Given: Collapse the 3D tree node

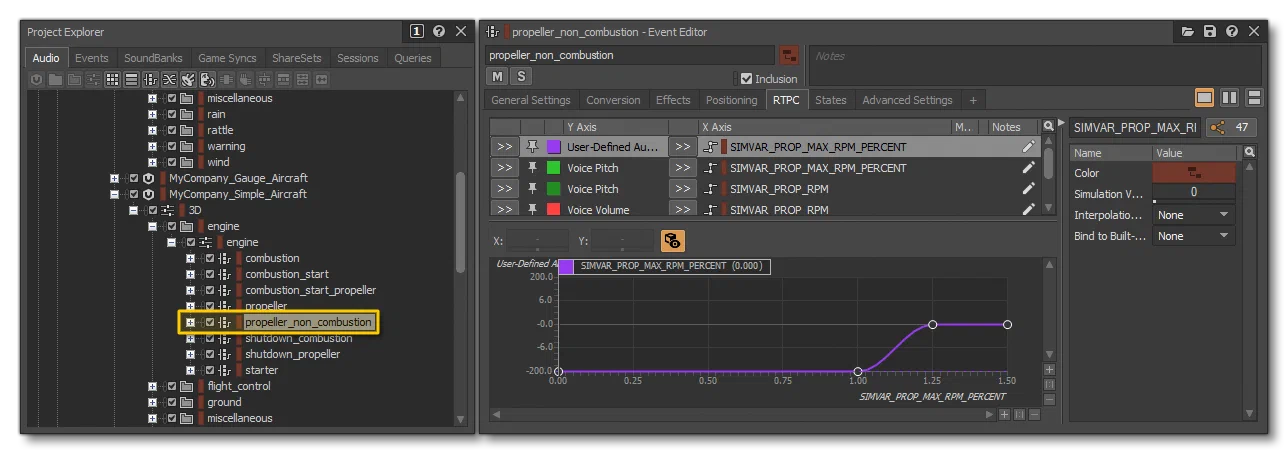Looking at the screenshot, I should [x=134, y=210].
